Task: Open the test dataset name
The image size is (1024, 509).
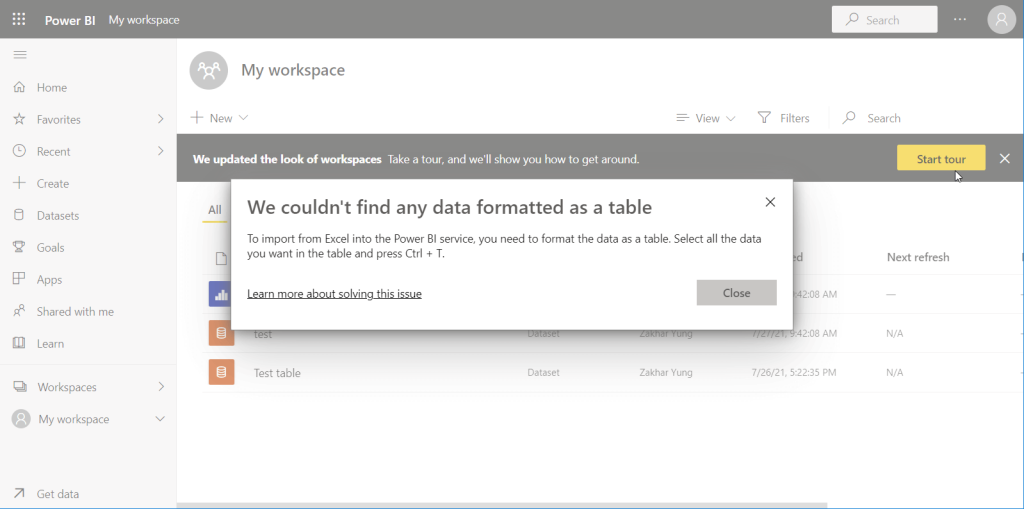Action: click(x=263, y=334)
